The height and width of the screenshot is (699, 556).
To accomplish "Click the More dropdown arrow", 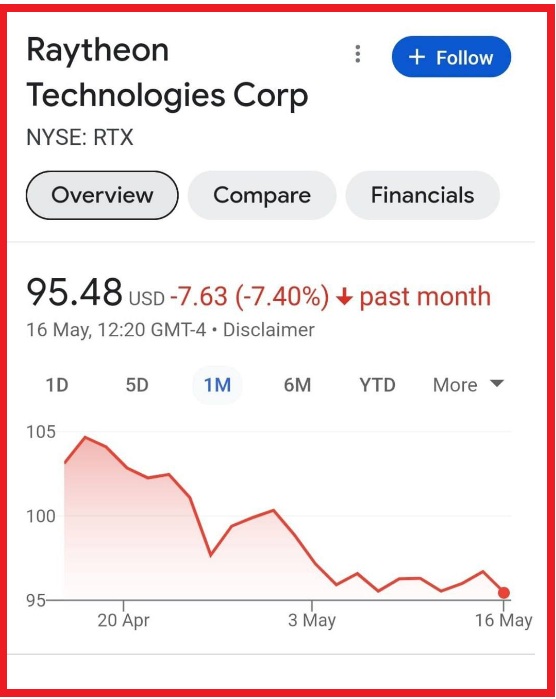I will [496, 383].
